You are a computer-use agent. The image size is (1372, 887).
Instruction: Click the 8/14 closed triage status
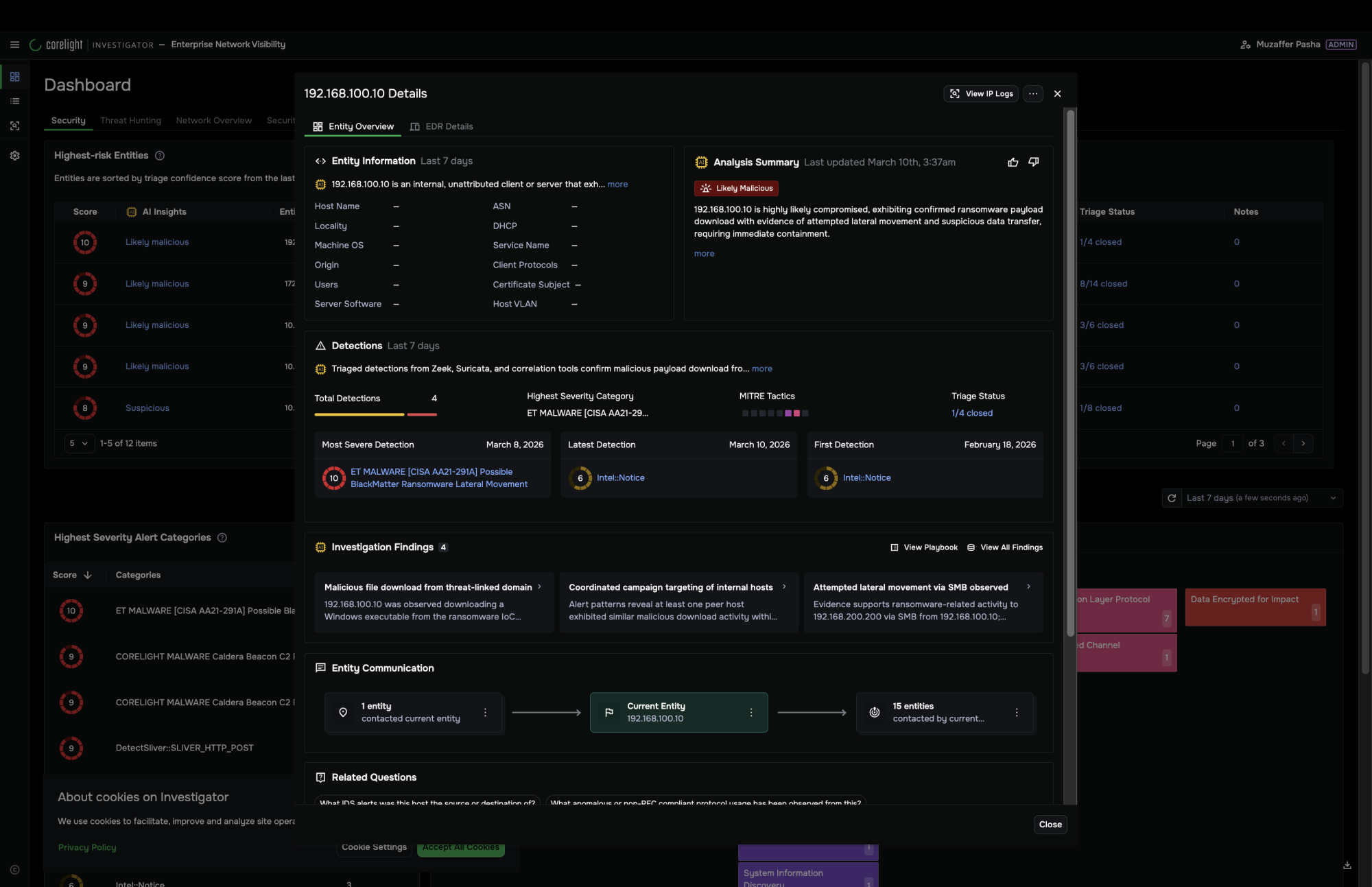pos(1103,284)
